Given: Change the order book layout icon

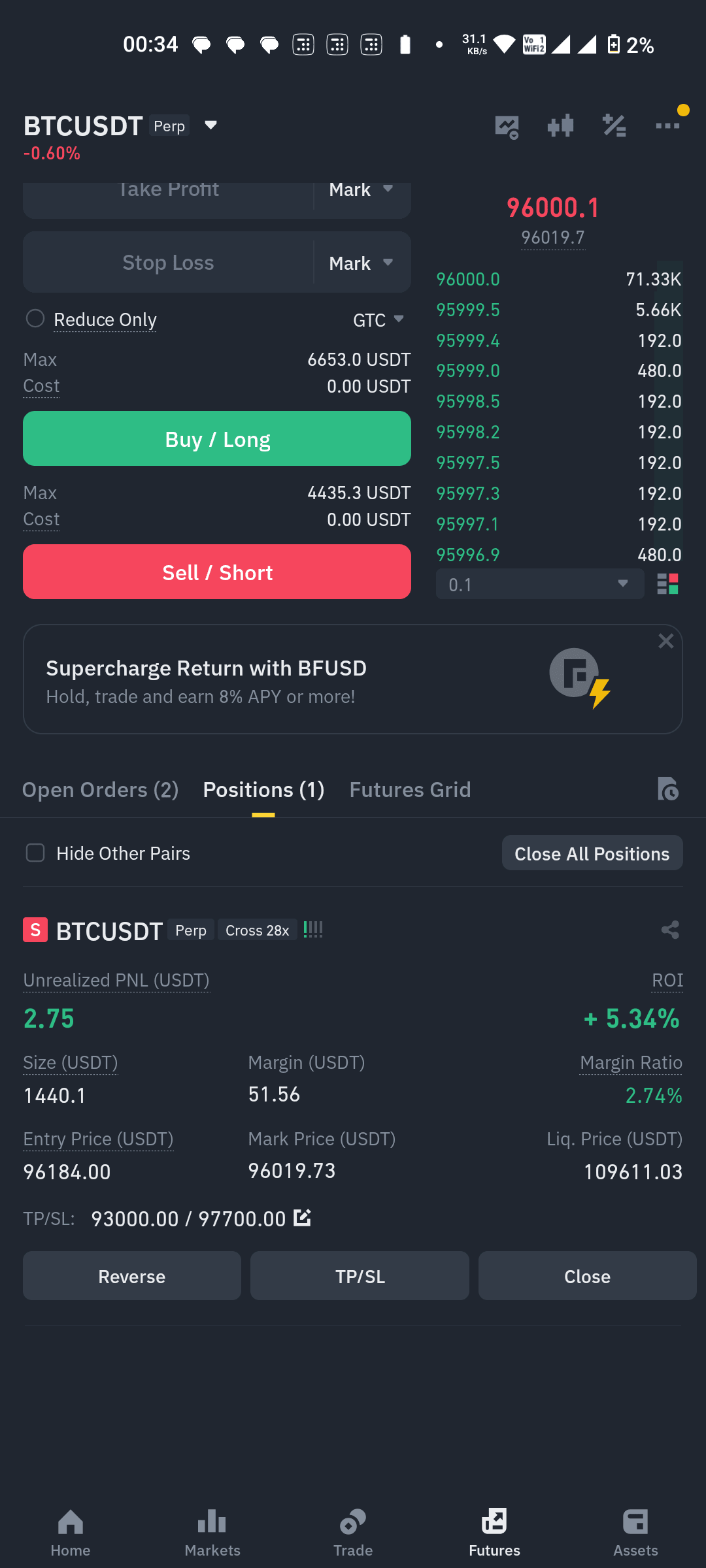Looking at the screenshot, I should coord(667,583).
